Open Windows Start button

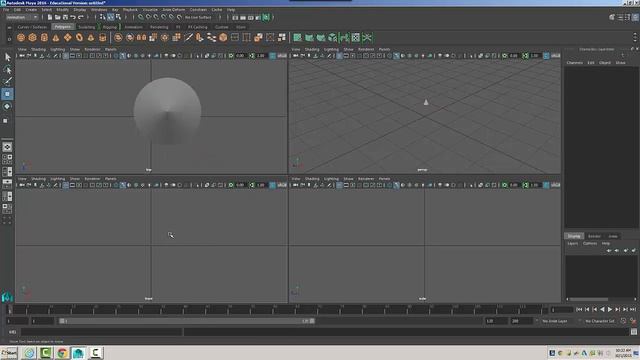click(x=9, y=353)
